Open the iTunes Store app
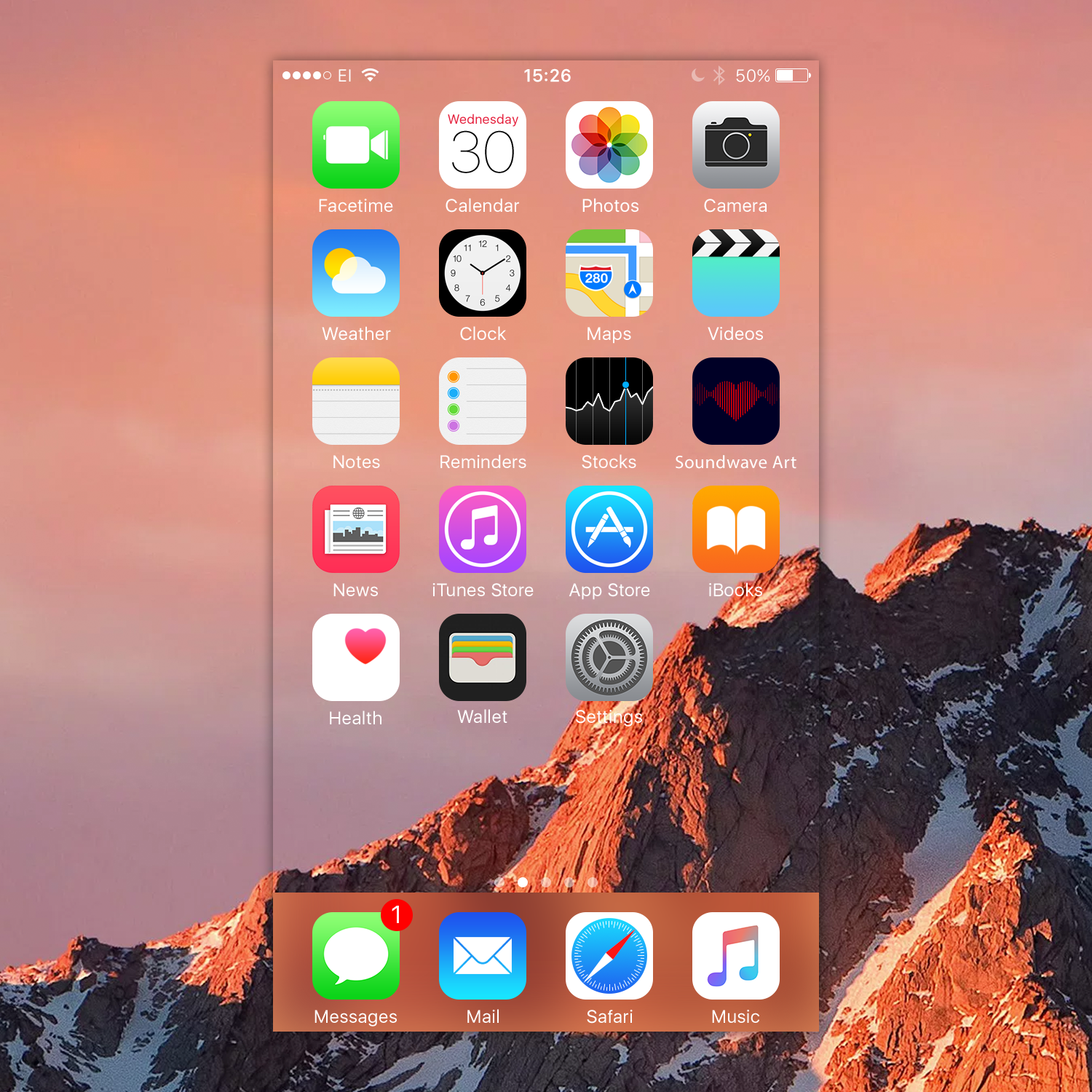 pyautogui.click(x=483, y=529)
